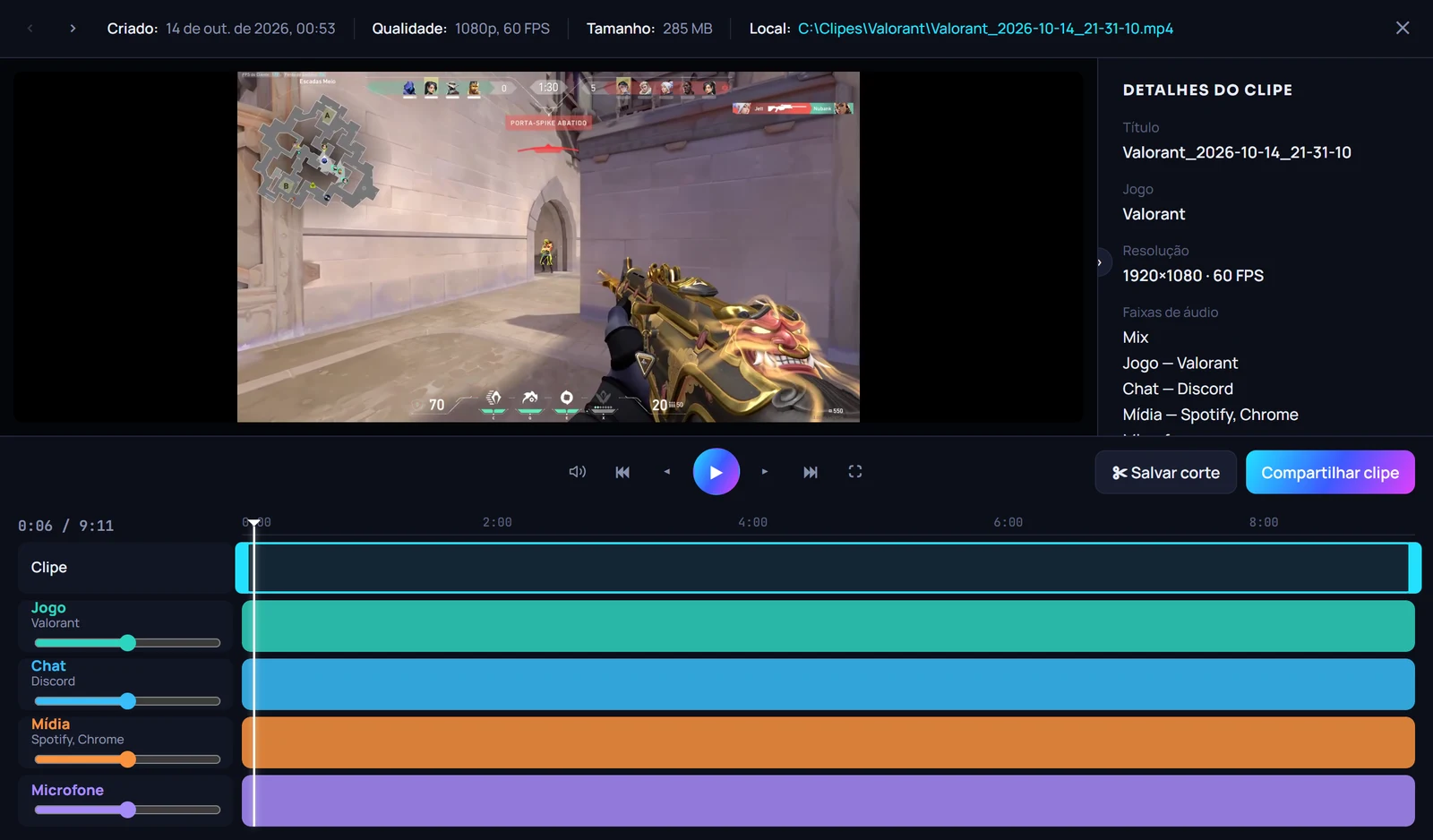Click the Qualidade value 1080p, 60 FPS

502,29
